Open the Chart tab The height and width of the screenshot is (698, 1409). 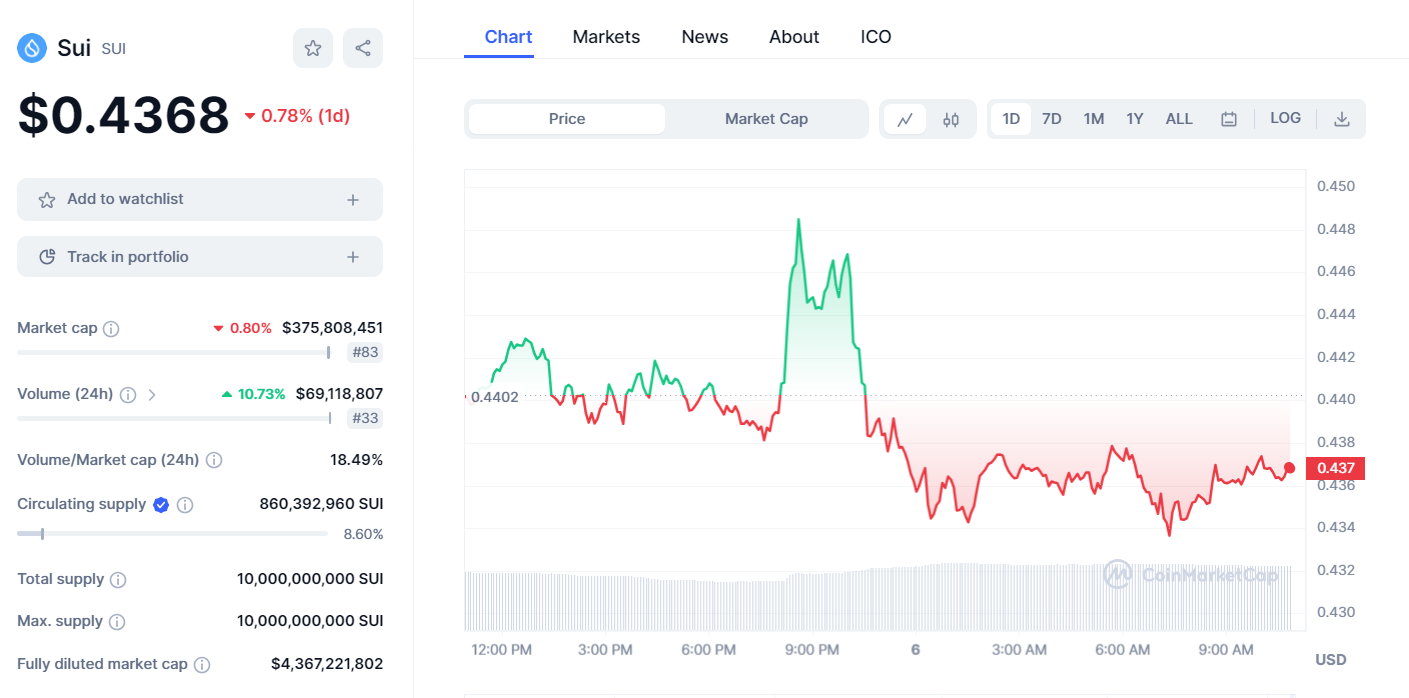point(508,37)
